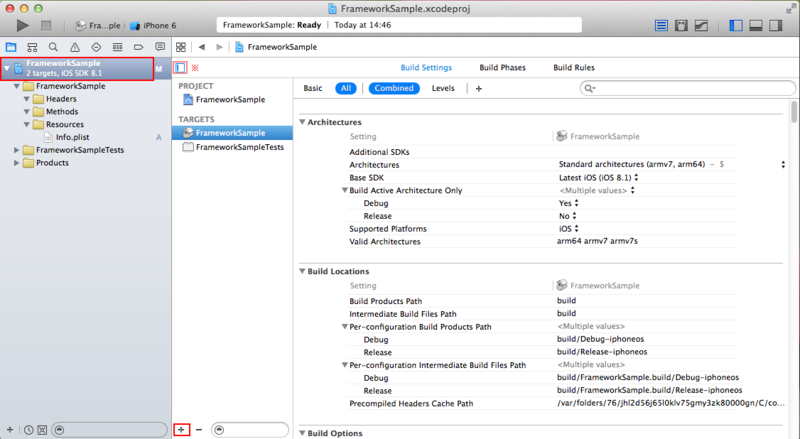Open the Fra...ple scheme selector
This screenshot has height=439, width=800.
[x=98, y=26]
